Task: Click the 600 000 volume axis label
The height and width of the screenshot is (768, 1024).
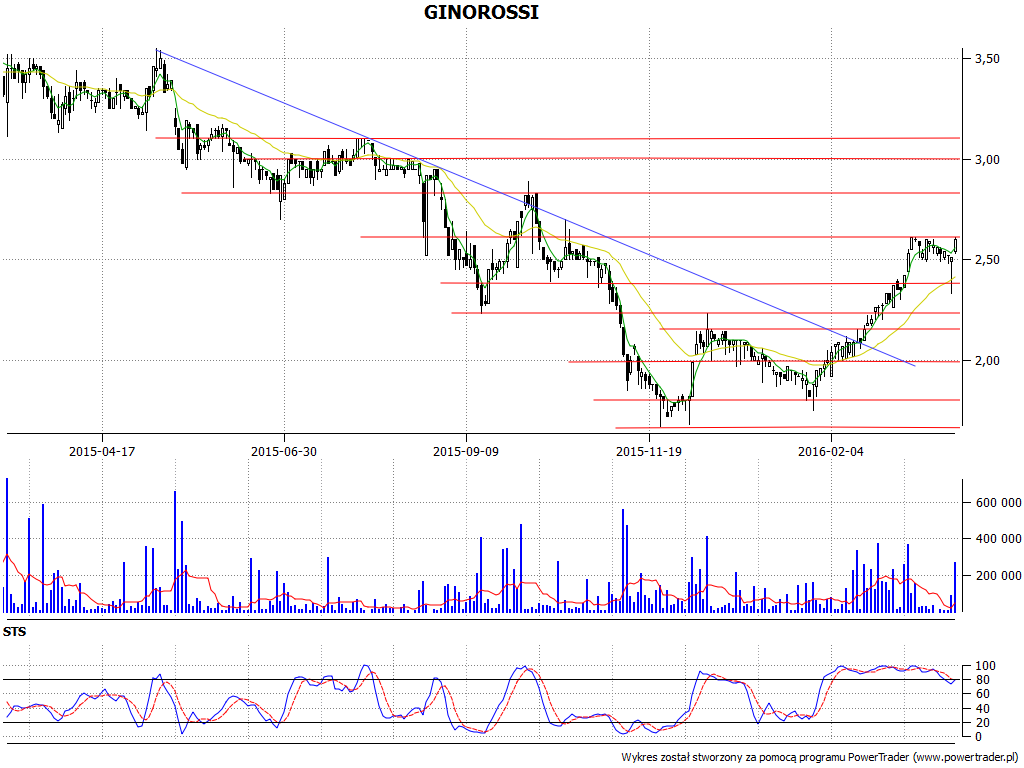Action: pyautogui.click(x=998, y=503)
